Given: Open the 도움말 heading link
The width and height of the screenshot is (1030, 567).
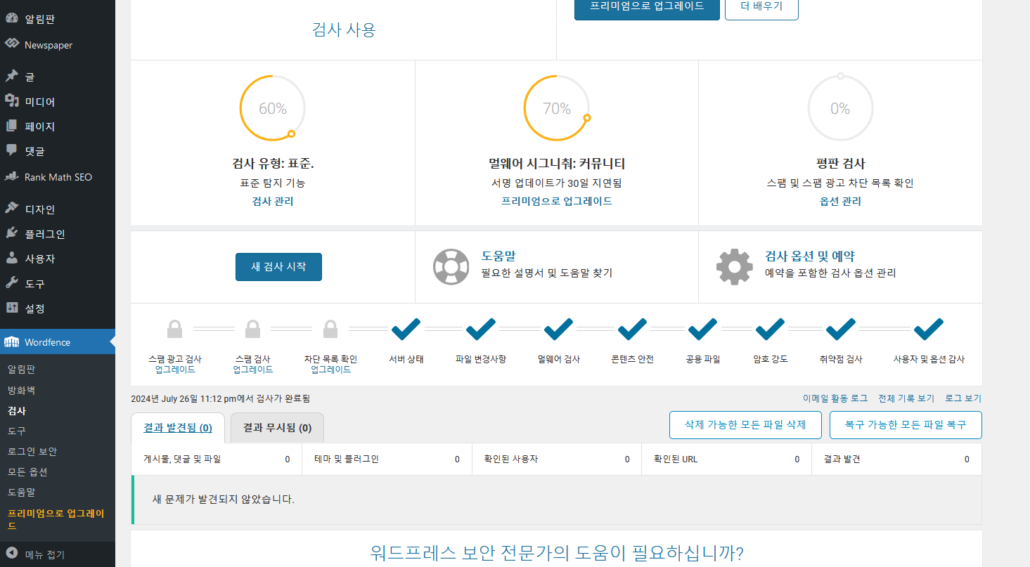Looking at the screenshot, I should pyautogui.click(x=499, y=256).
